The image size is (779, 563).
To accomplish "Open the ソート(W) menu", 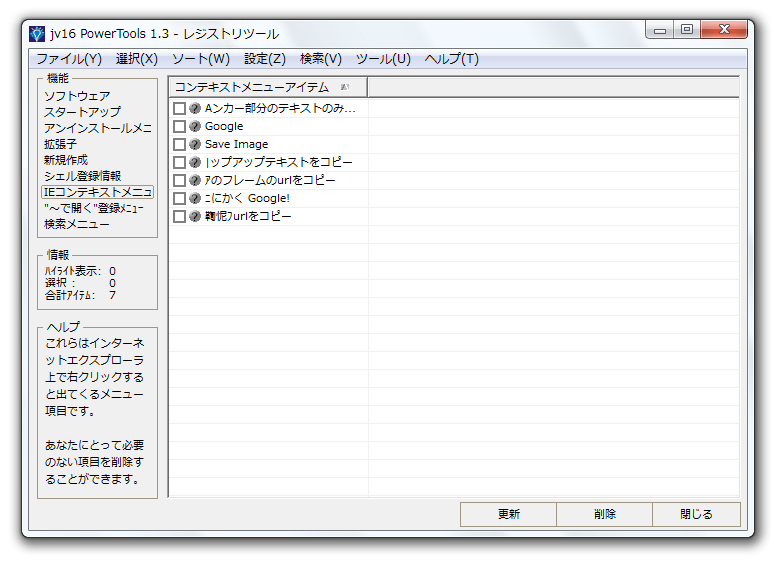I will coord(201,59).
